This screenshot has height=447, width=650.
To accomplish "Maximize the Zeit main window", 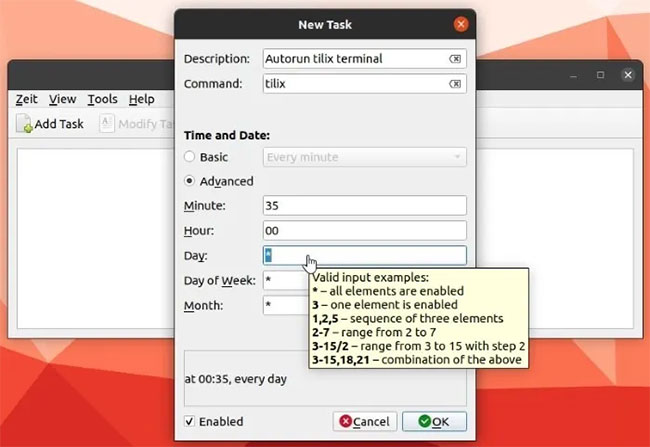I will pyautogui.click(x=600, y=75).
